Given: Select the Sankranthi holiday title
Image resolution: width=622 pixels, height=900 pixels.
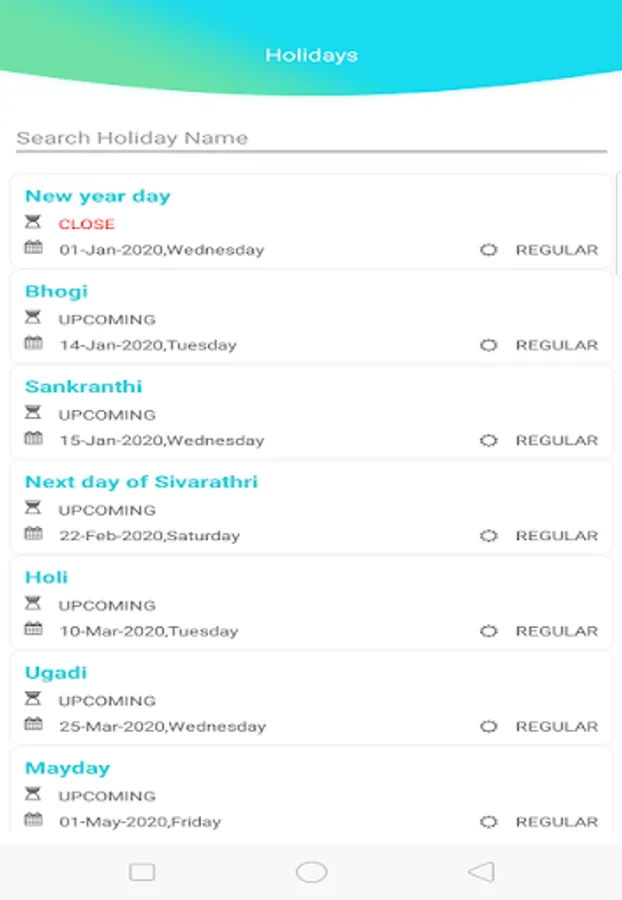Looking at the screenshot, I should pos(83,386).
